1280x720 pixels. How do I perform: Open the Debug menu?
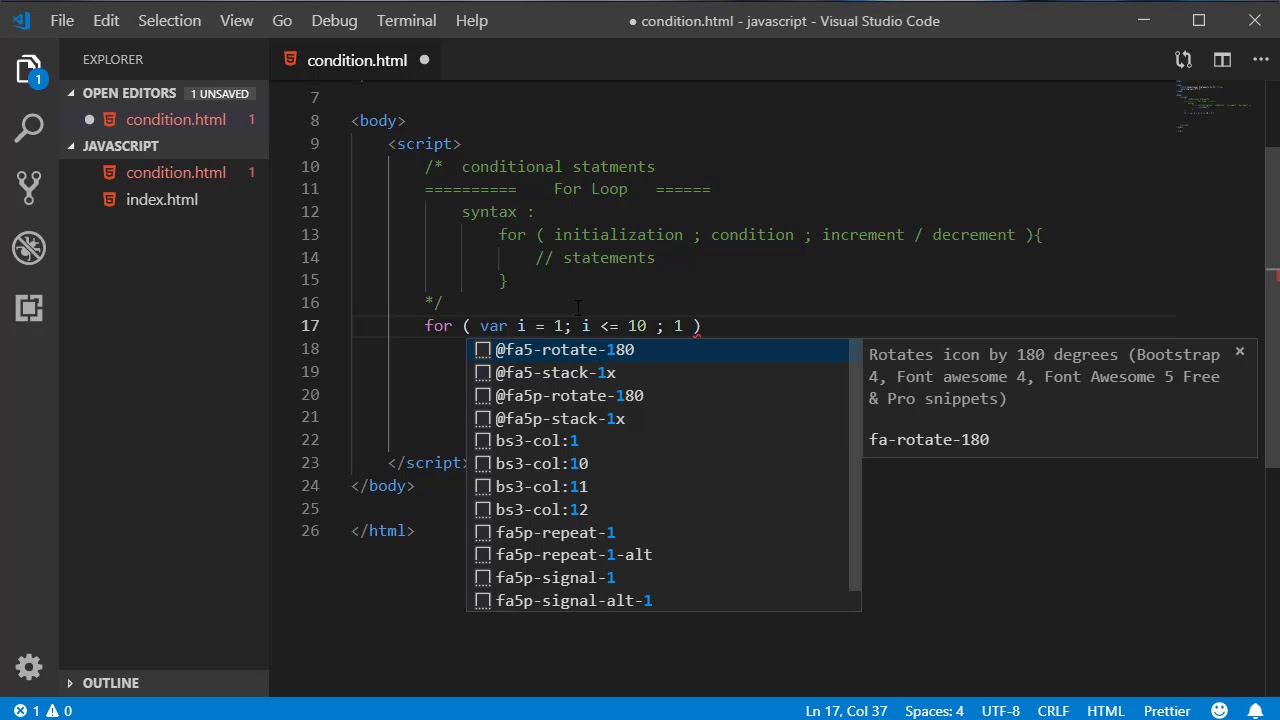[x=334, y=20]
